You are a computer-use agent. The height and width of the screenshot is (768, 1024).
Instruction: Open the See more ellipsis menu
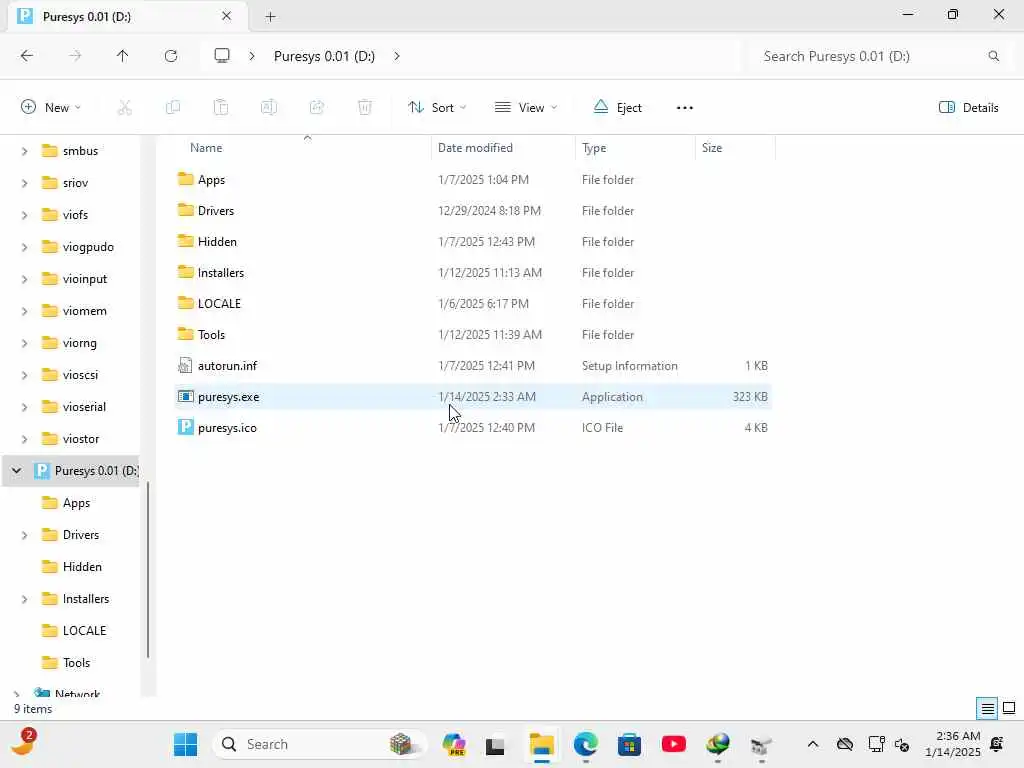coord(684,108)
